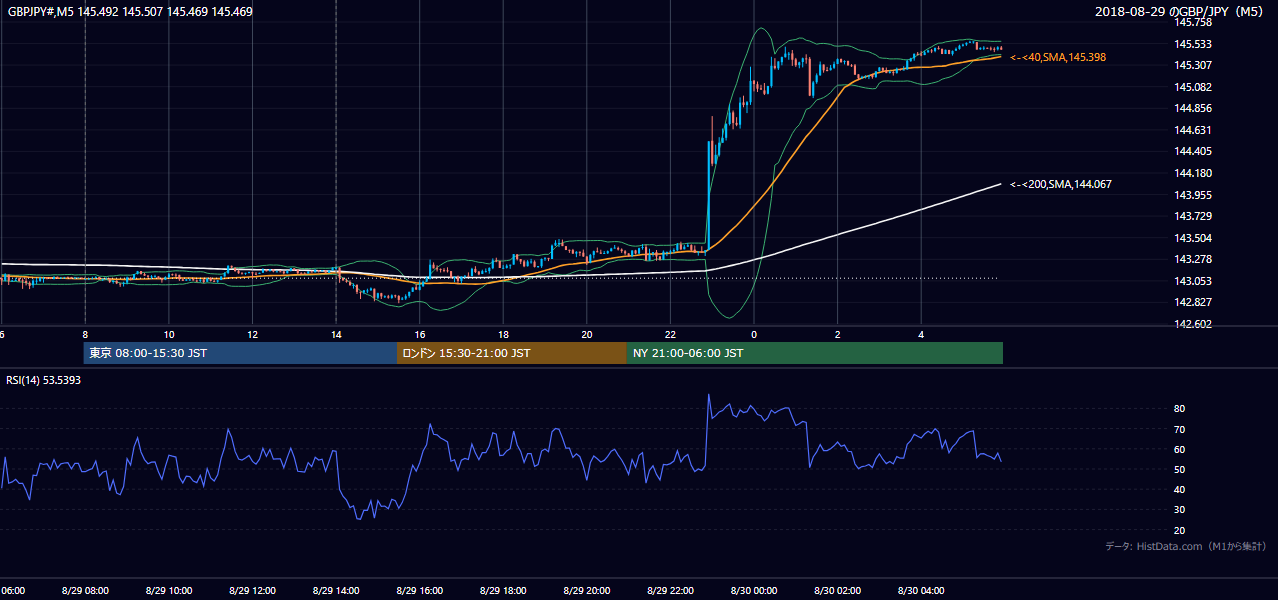Click the RSI(14) 53.5393 indicator label
The height and width of the screenshot is (600, 1278).
point(44,380)
